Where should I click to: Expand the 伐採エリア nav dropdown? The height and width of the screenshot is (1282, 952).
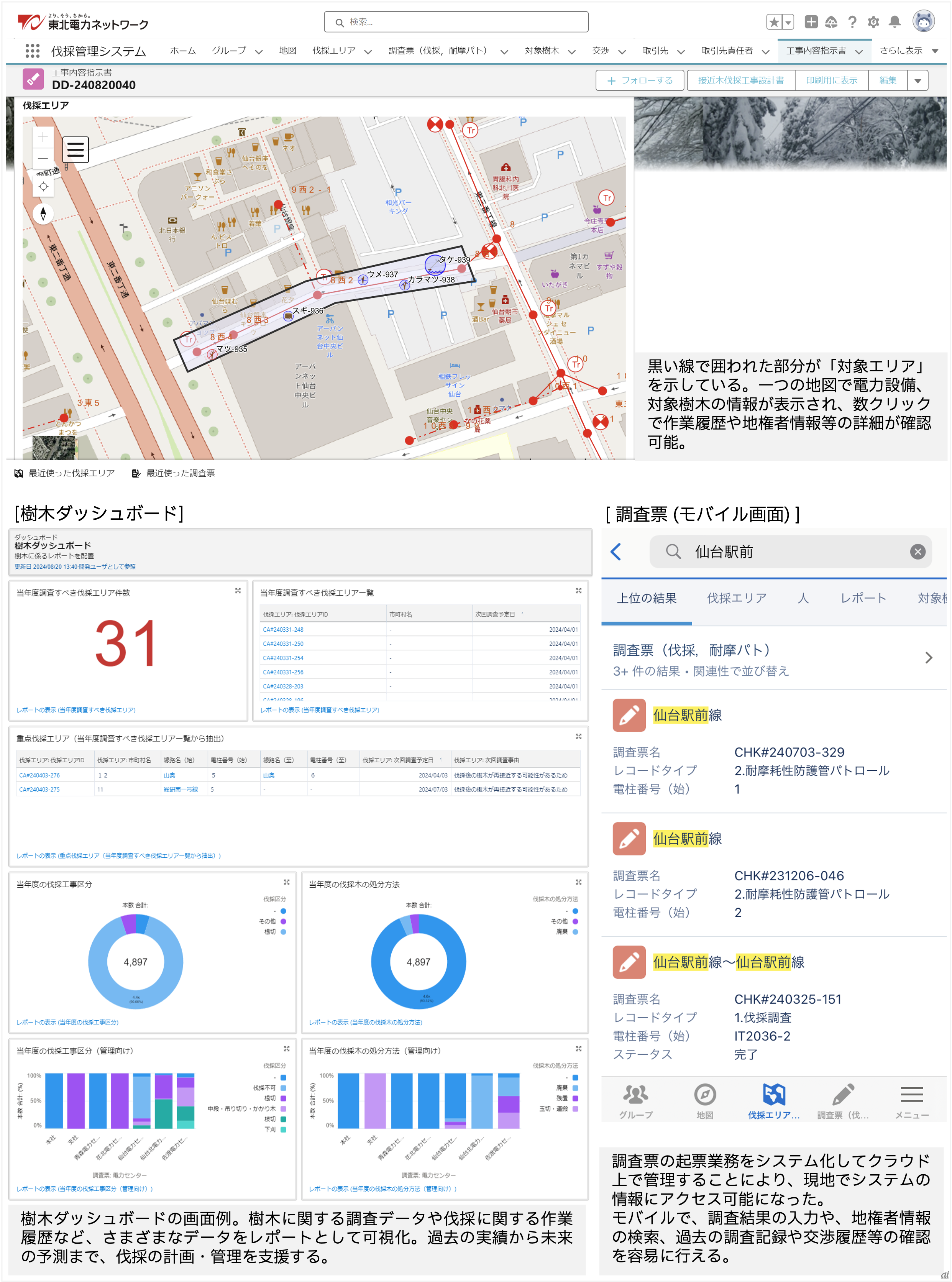click(368, 51)
